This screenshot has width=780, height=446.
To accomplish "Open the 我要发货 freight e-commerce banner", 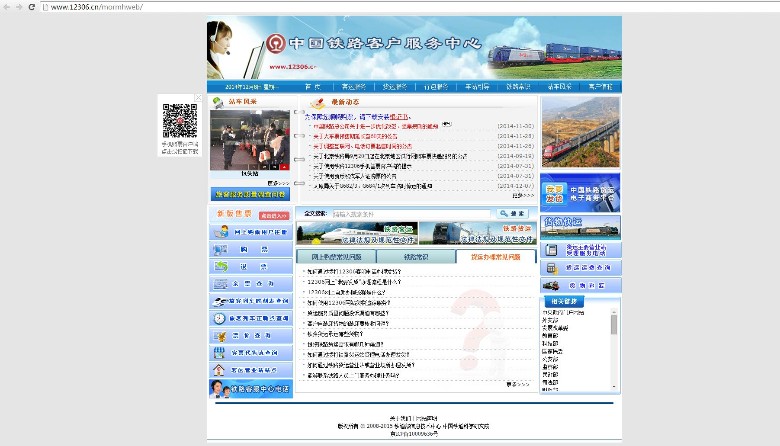I will point(580,193).
